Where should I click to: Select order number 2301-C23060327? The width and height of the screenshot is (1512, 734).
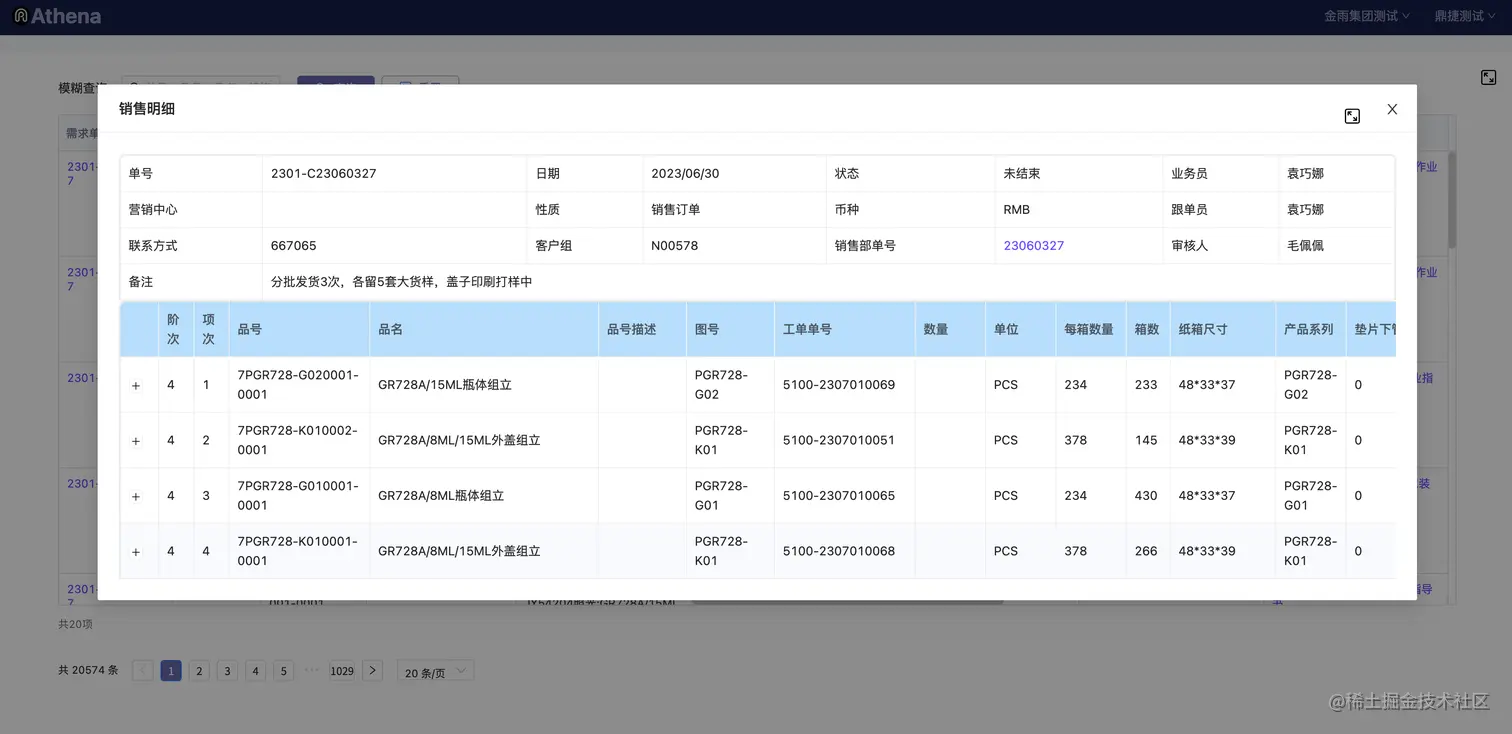click(x=324, y=173)
